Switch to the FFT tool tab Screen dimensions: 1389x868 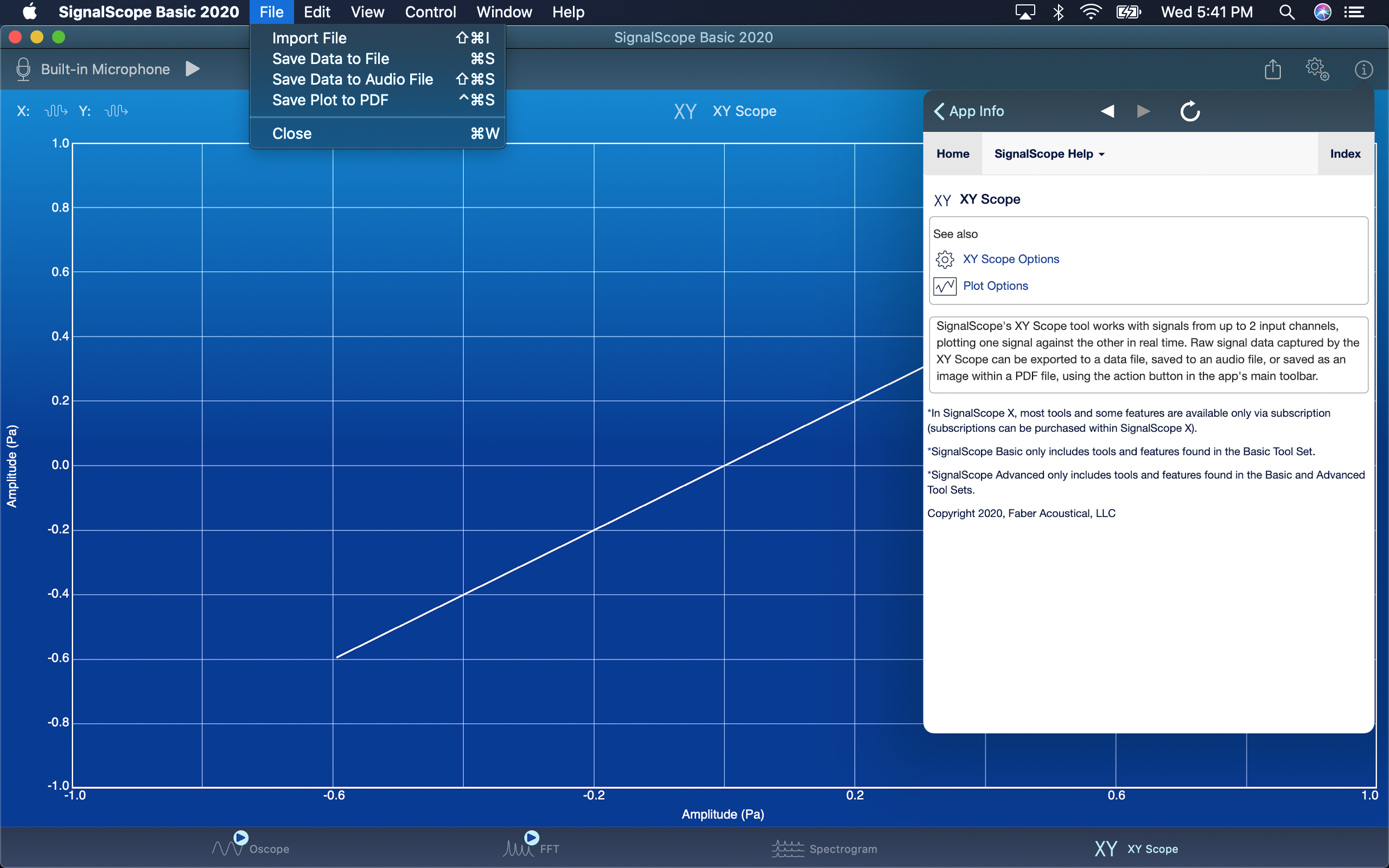[x=531, y=847]
